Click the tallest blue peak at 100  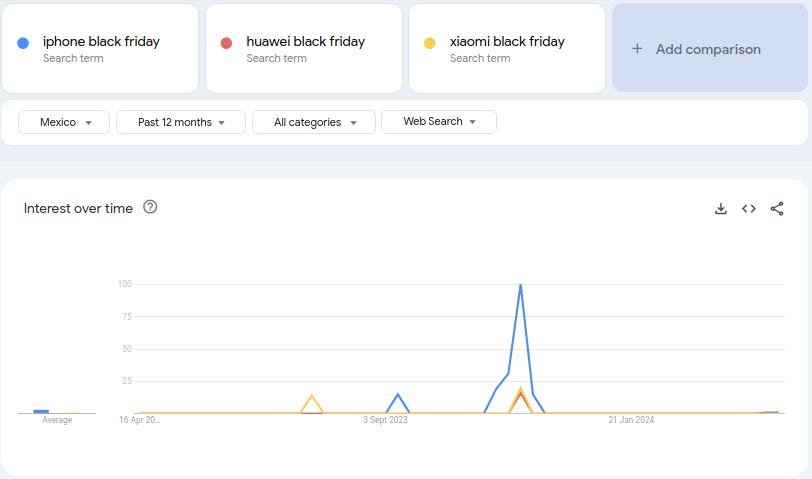tap(520, 286)
